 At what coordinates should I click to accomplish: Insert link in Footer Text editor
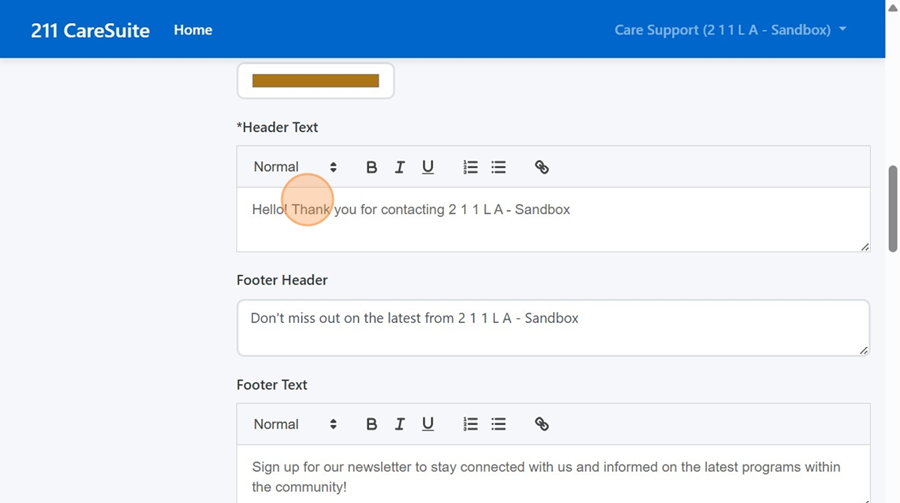click(x=541, y=424)
